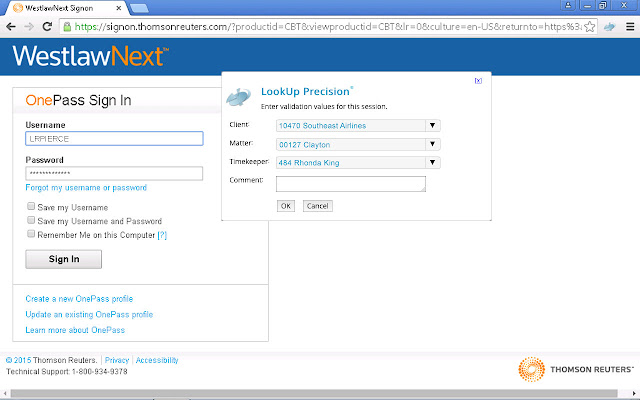Click the Password input field

(114, 173)
